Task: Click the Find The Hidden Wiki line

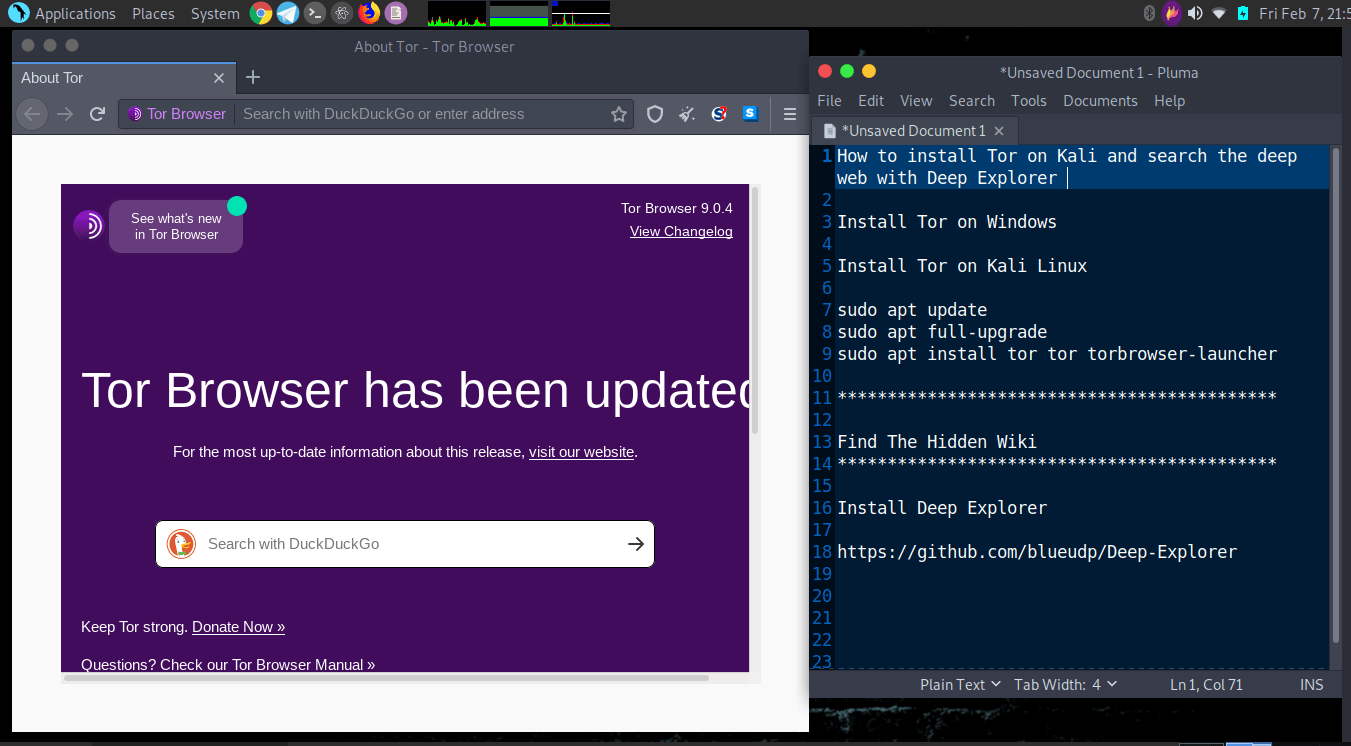Action: click(937, 442)
